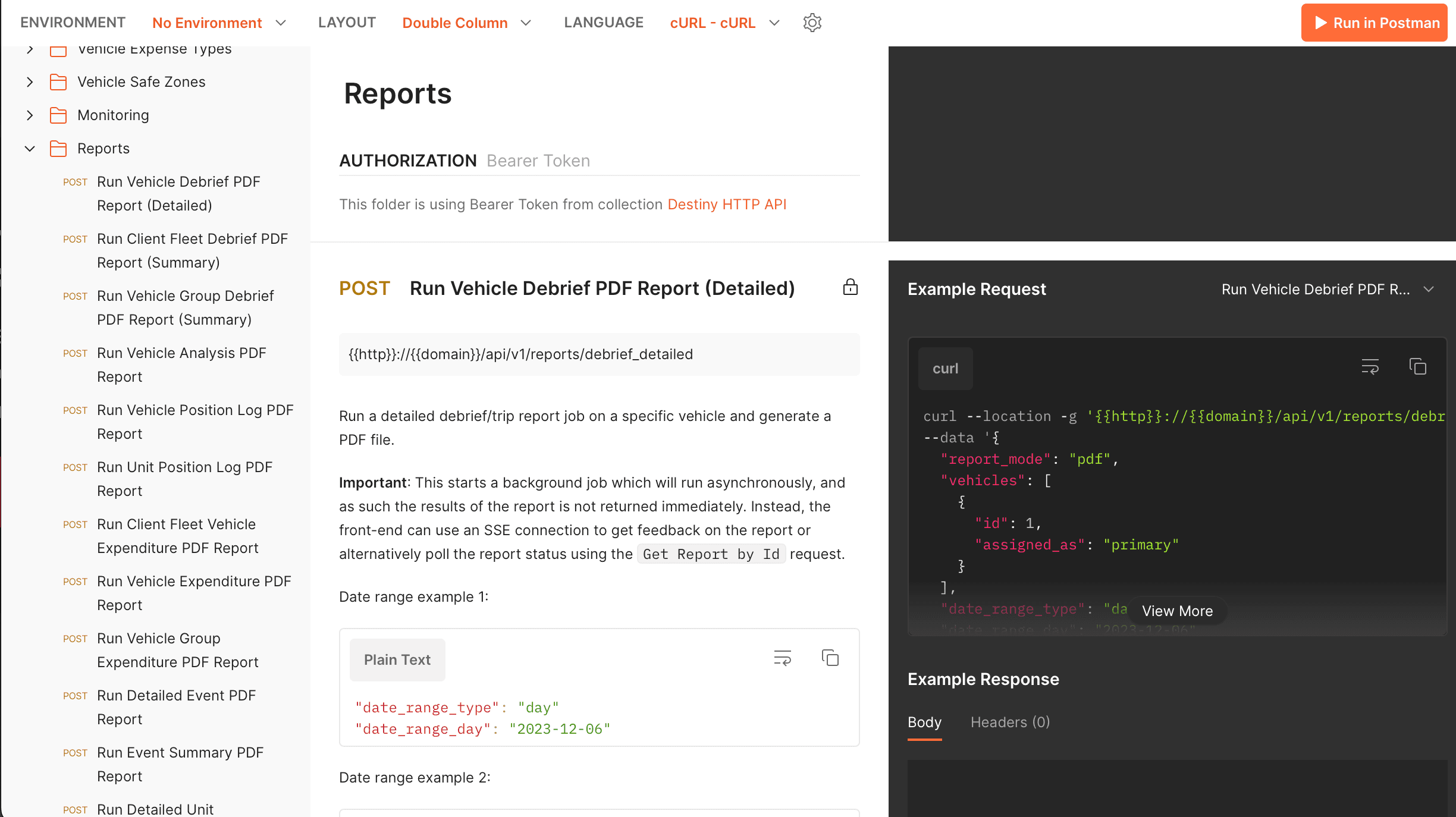
Task: Click the Plain Text label chip
Action: (x=397, y=660)
